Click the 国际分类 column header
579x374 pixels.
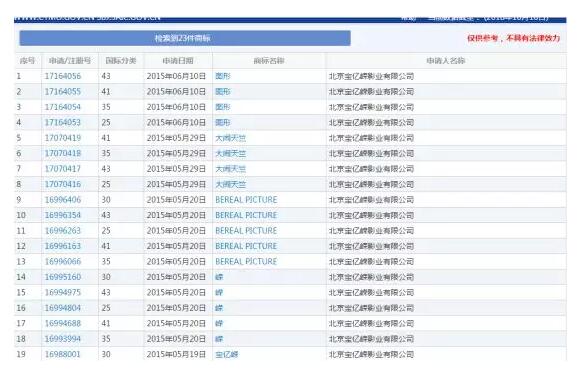click(x=121, y=61)
